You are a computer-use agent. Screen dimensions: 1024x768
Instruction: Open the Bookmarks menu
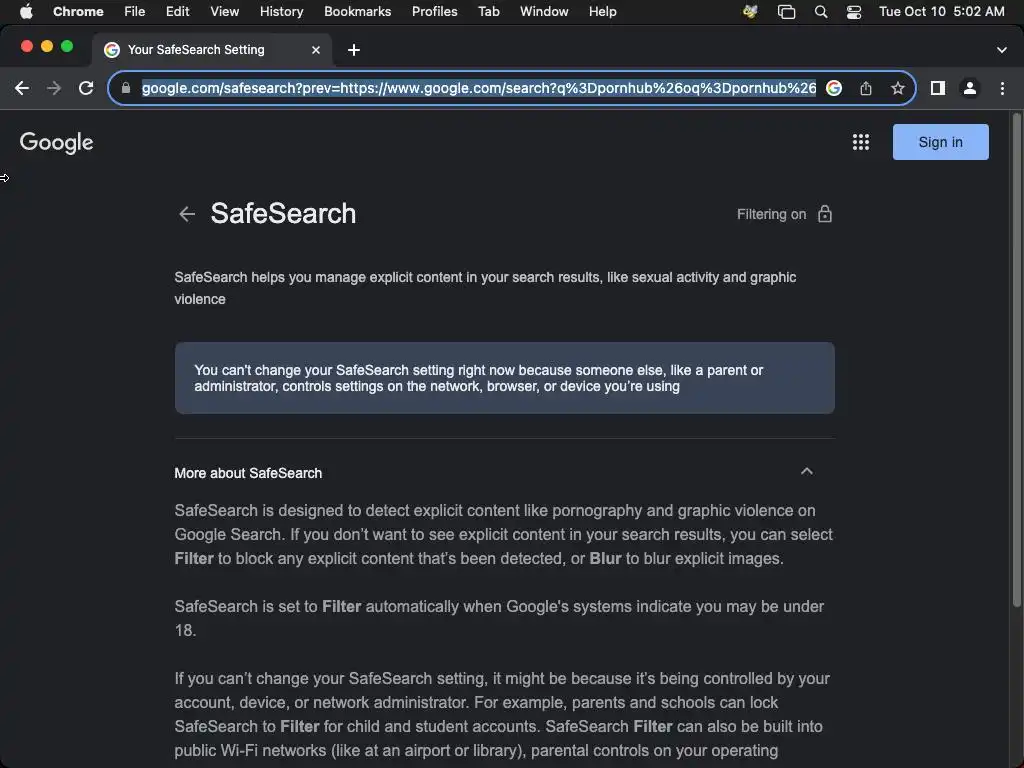[357, 12]
